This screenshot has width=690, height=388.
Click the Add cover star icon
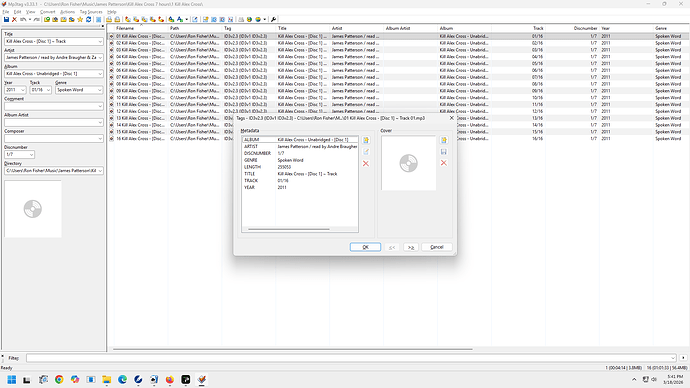pos(444,140)
